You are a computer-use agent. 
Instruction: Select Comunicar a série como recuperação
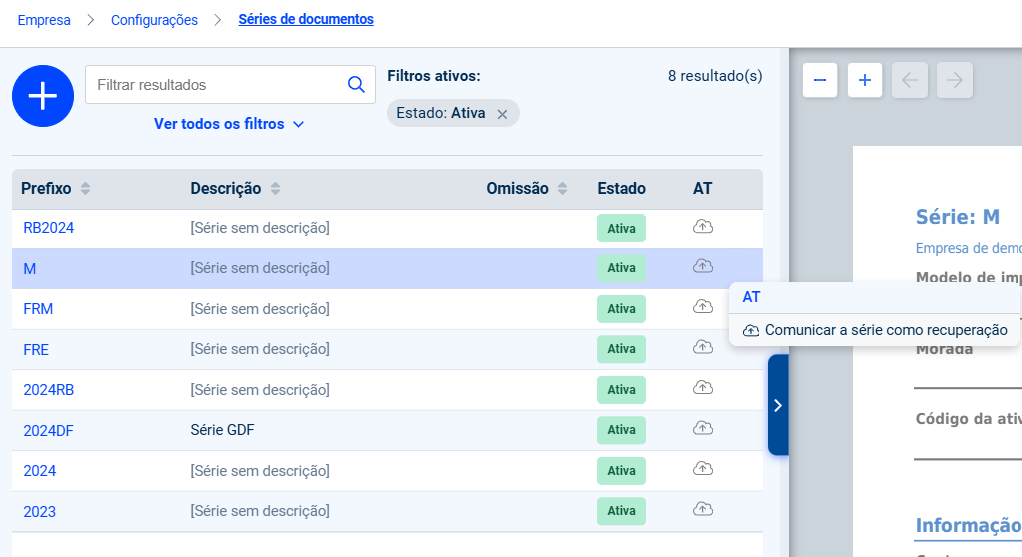(x=875, y=330)
